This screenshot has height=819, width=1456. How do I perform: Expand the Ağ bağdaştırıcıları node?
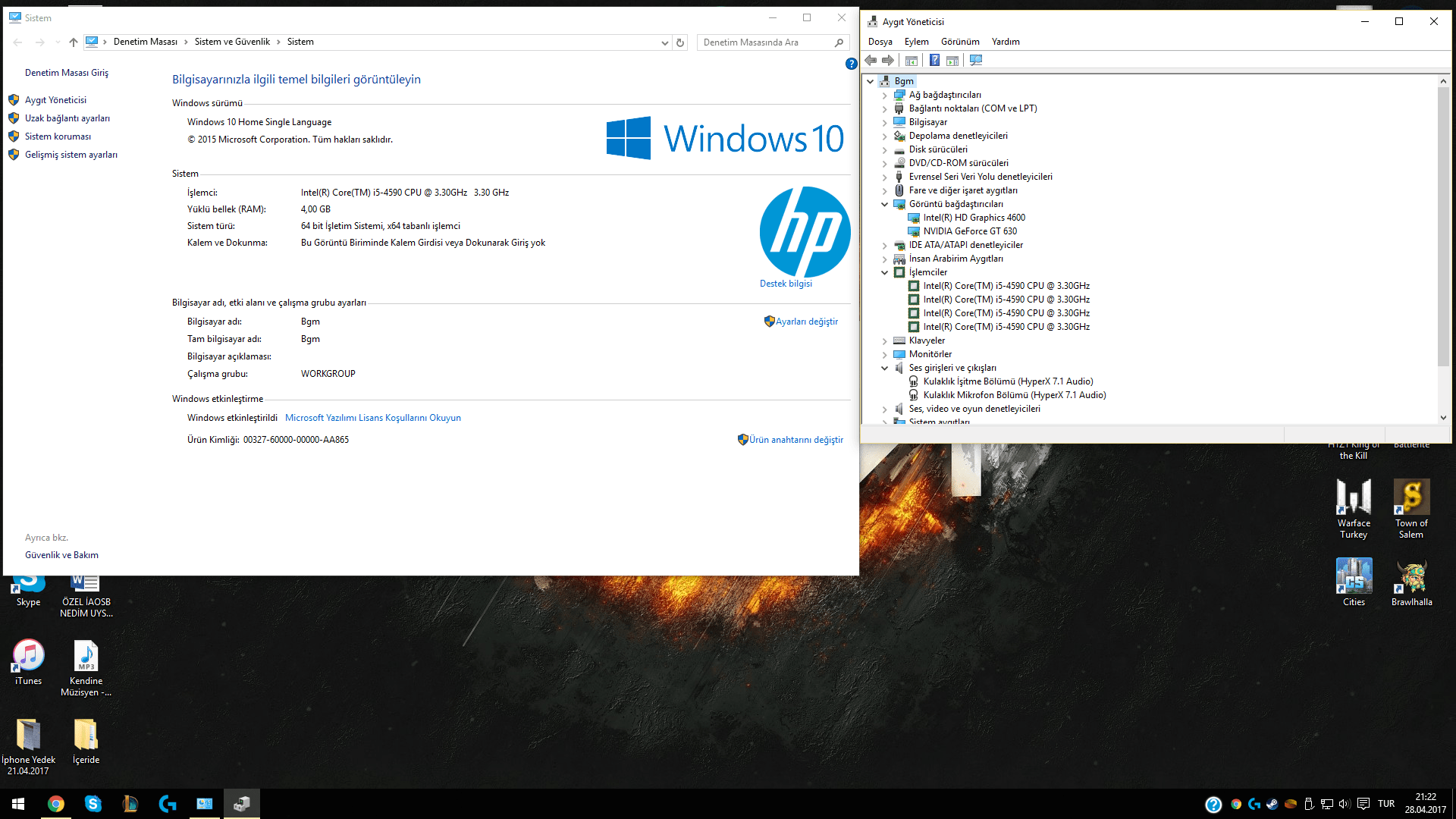coord(884,96)
